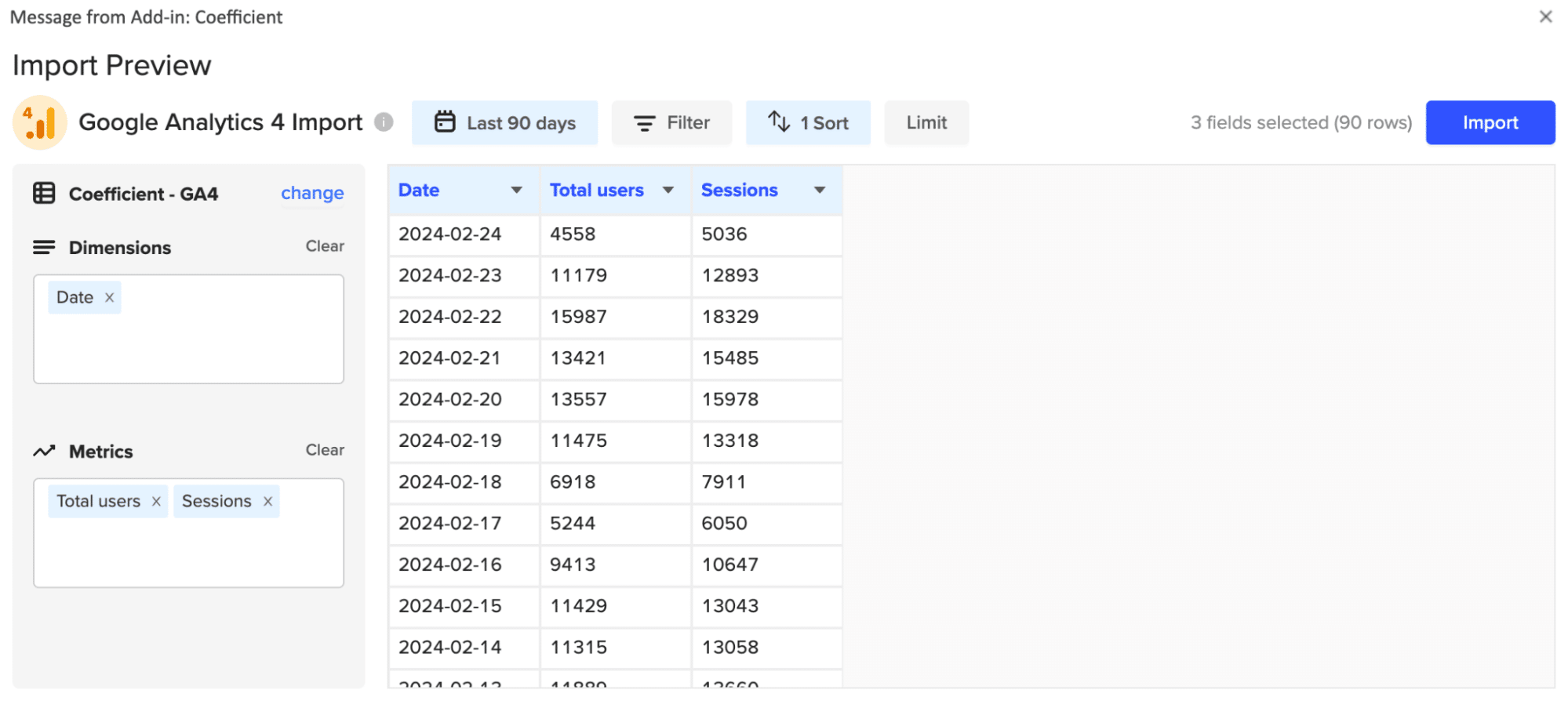Select the cell with 5244 total users
Screen dimensions: 1568x708
pyautogui.click(x=615, y=524)
